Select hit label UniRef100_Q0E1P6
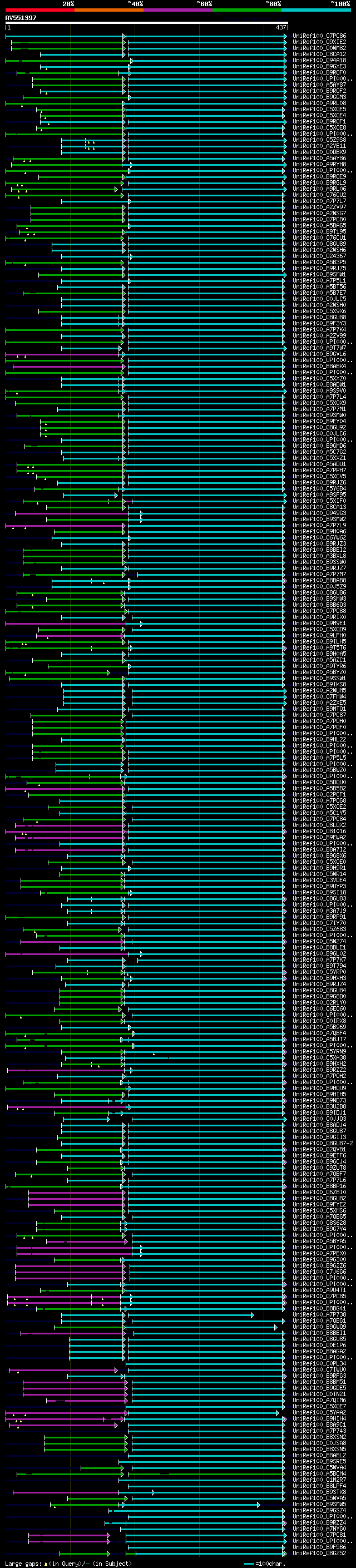This screenshot has height=1568, width=356. (x=319, y=1345)
